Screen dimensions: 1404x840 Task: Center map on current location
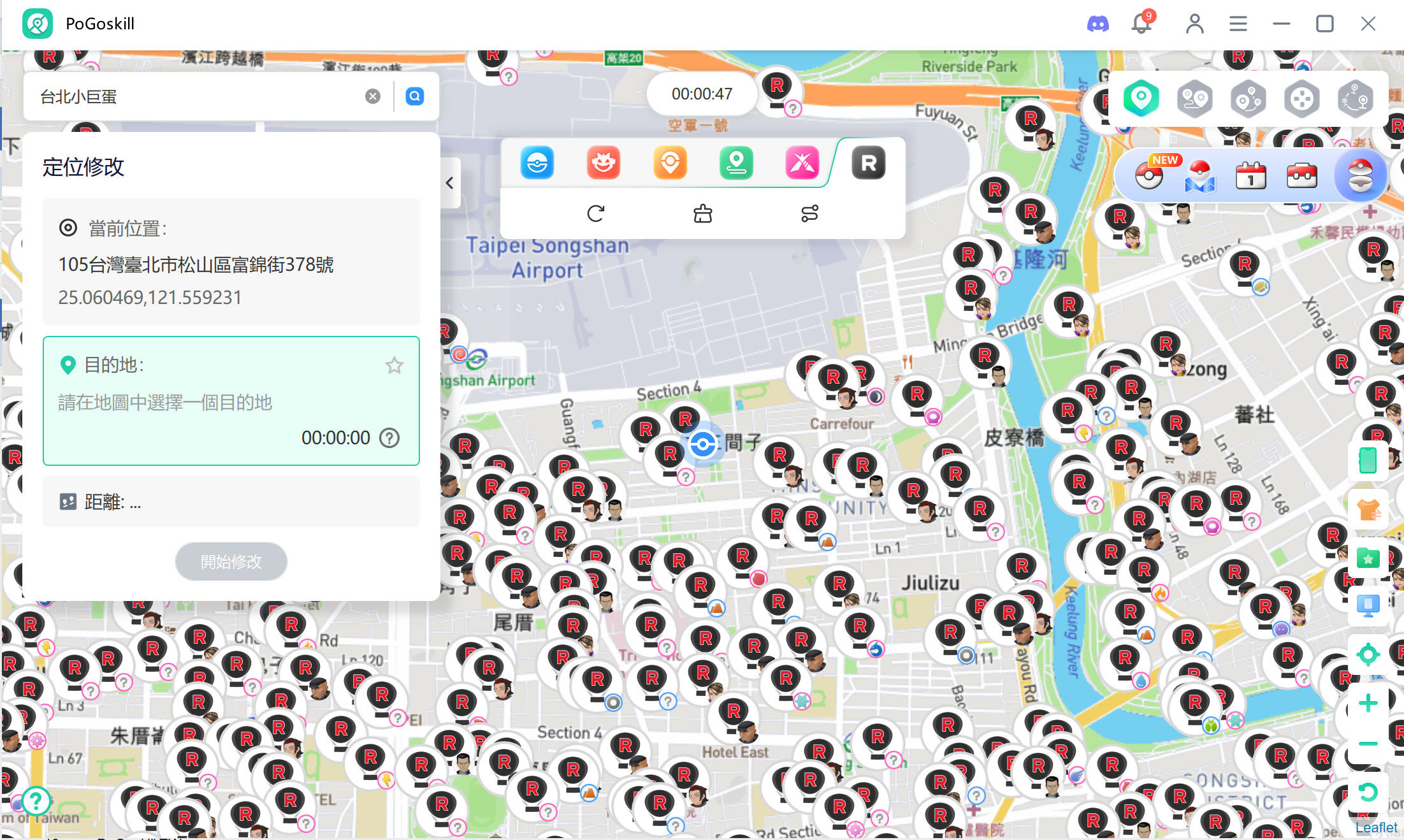tap(1368, 655)
